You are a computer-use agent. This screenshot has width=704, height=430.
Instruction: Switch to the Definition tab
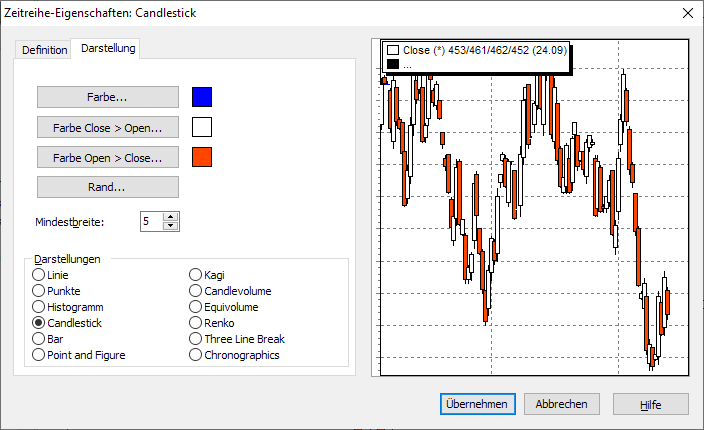coord(44,50)
